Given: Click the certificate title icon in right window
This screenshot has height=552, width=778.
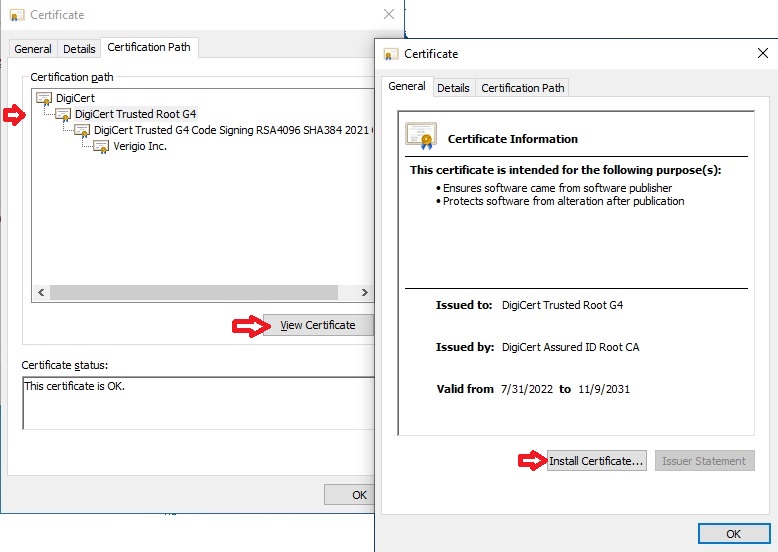Looking at the screenshot, I should (x=391, y=54).
